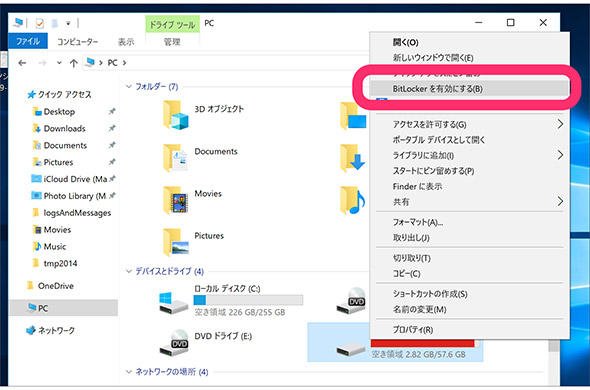Click the DVD drive icon beside the context menu

[351, 301]
